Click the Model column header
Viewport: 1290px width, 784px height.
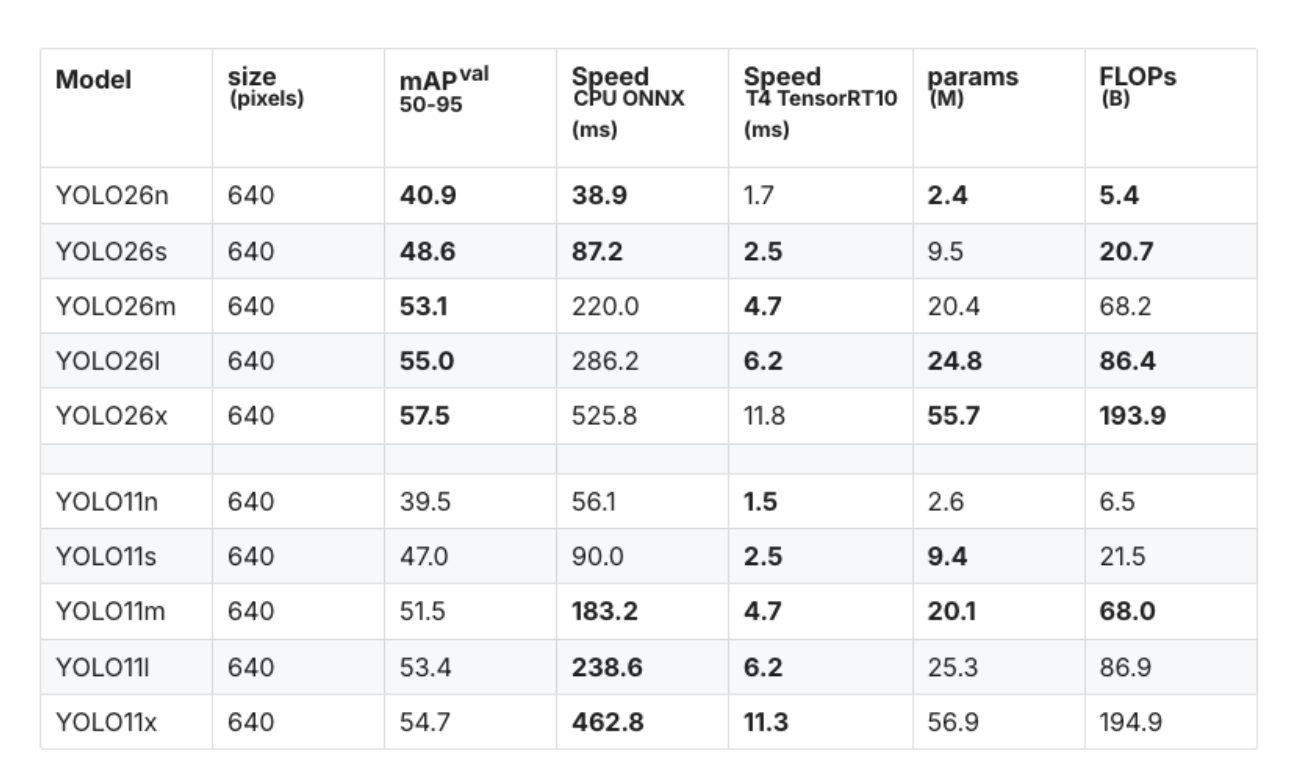(94, 81)
